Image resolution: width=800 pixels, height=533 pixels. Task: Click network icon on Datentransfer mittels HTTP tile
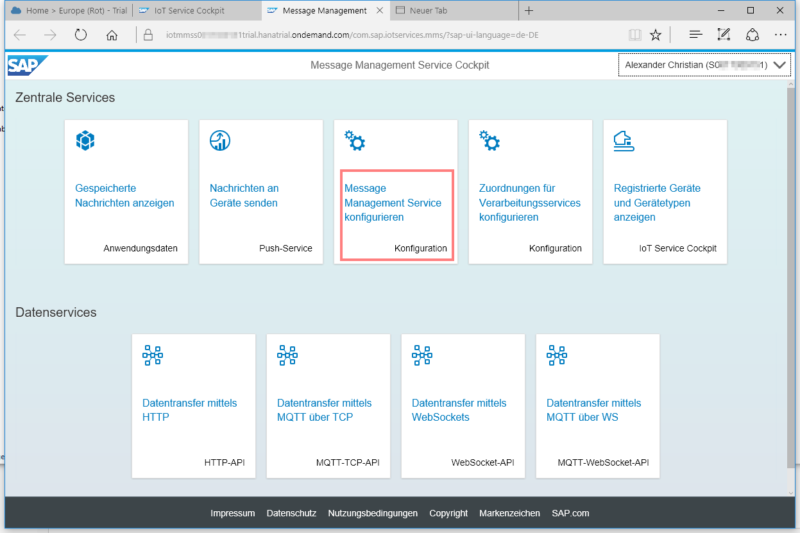[x=153, y=355]
